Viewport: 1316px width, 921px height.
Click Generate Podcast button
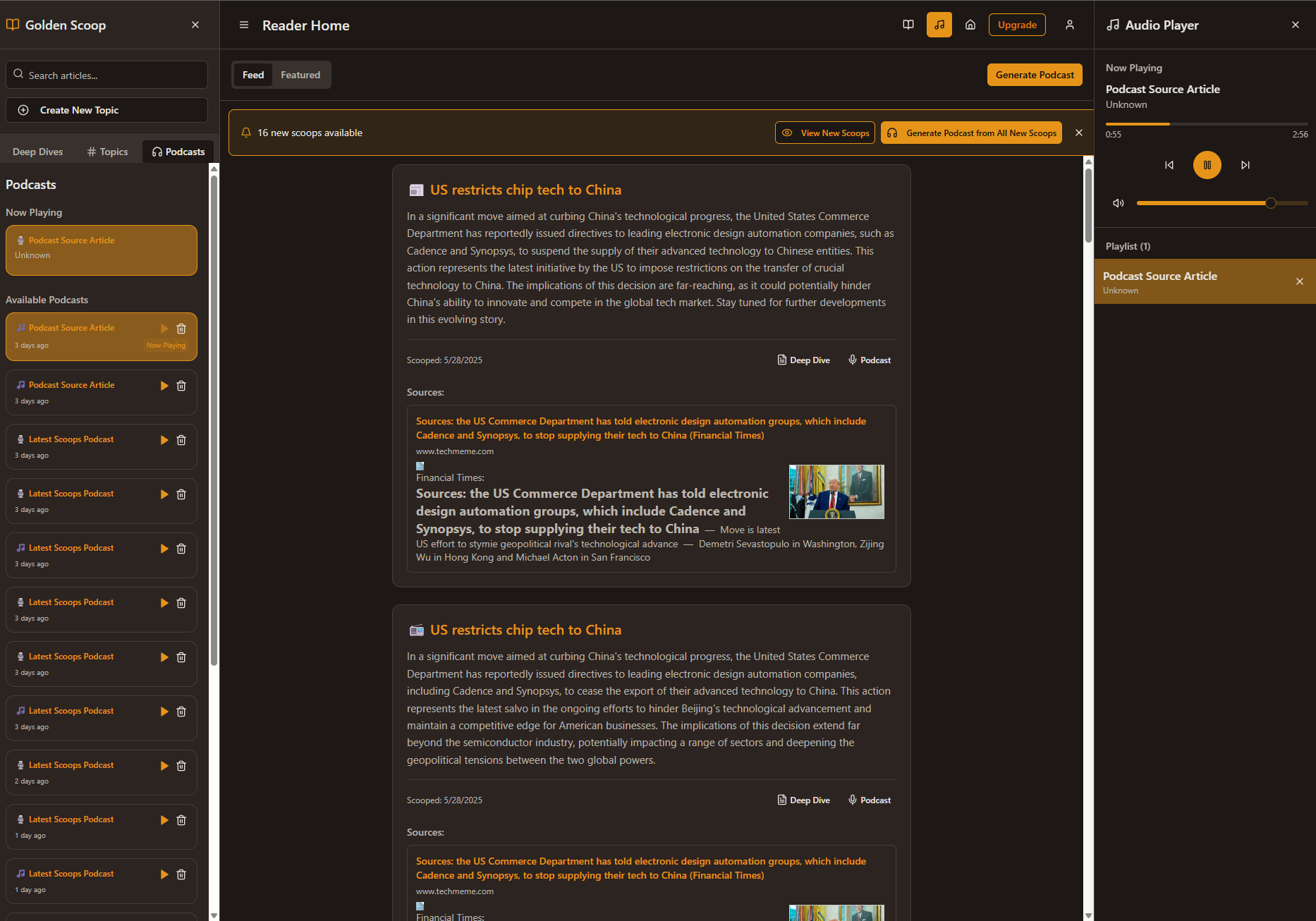pyautogui.click(x=1035, y=75)
